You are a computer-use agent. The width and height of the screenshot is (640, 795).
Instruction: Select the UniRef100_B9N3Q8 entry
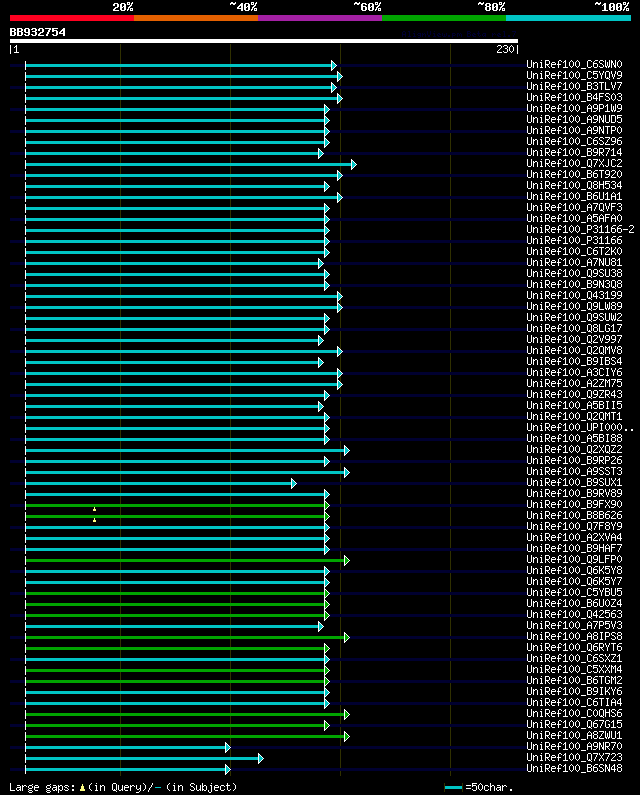coord(574,284)
